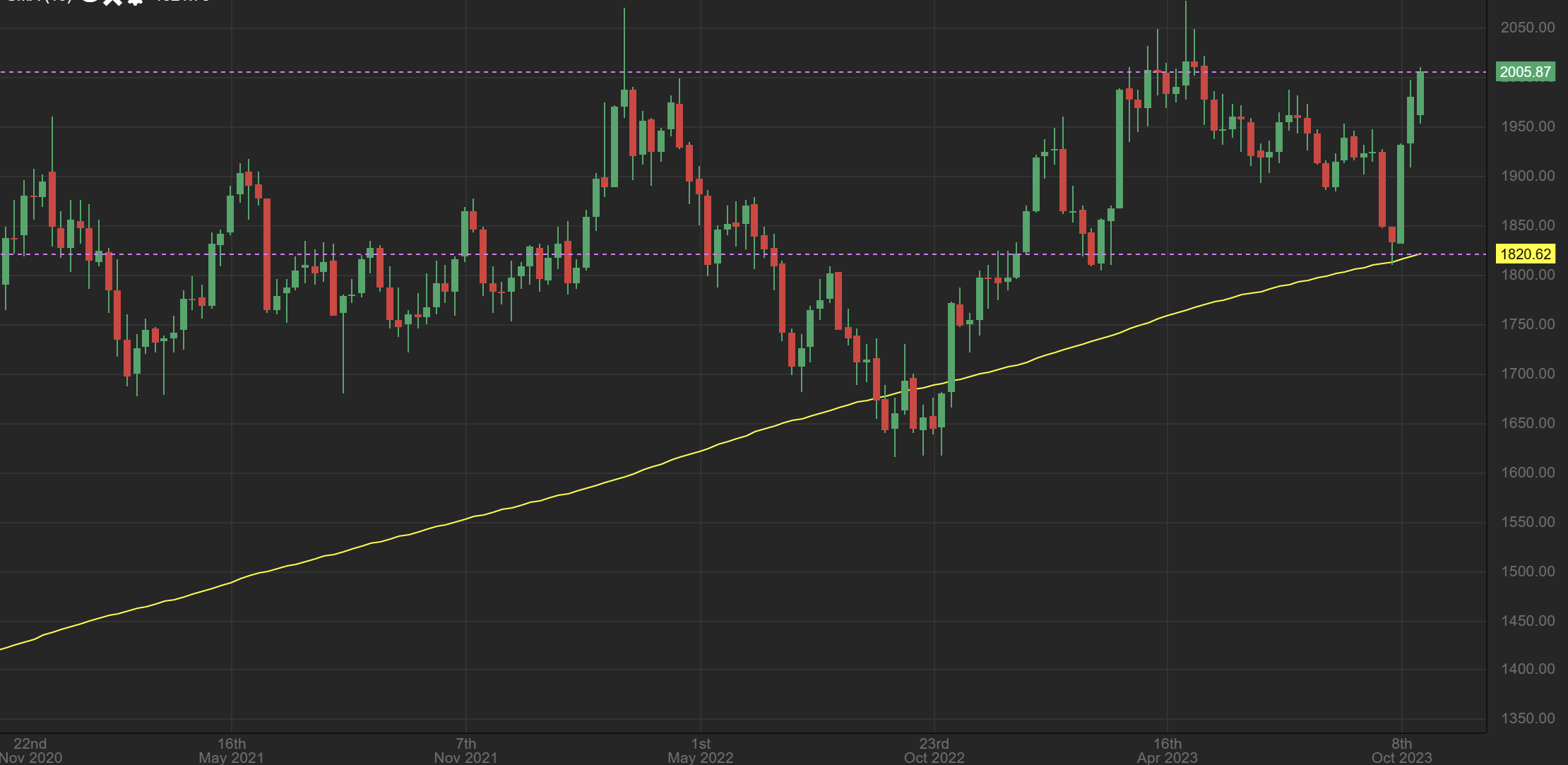Select the yellow moving average line
This screenshot has height=765, width=1568.
click(x=353, y=548)
